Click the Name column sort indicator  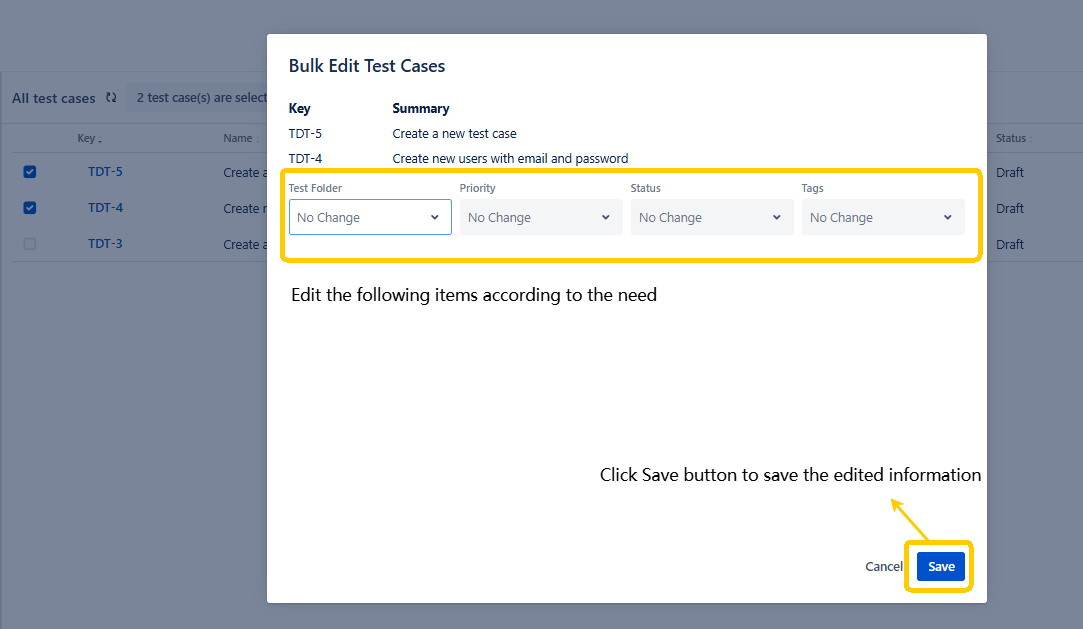tap(258, 140)
